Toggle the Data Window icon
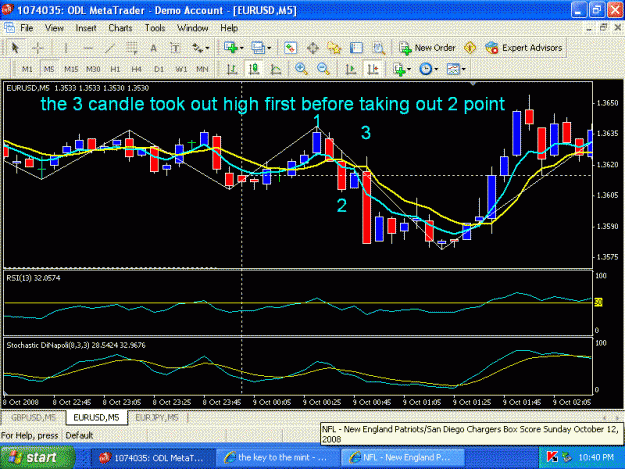This screenshot has height=469, width=625. (x=313, y=48)
